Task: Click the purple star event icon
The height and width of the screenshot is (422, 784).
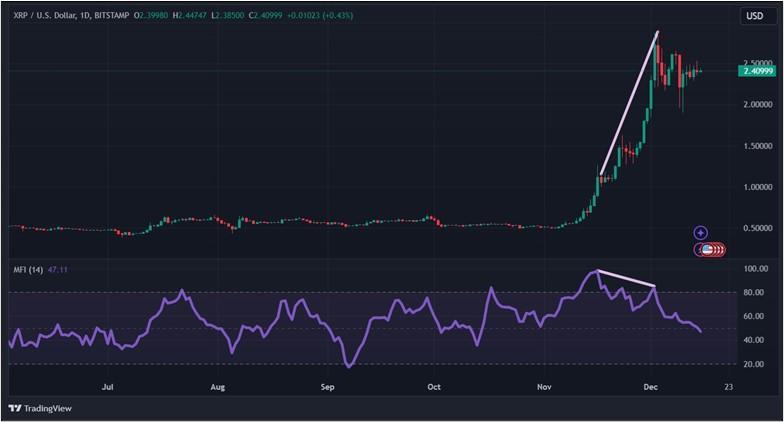Action: (700, 232)
